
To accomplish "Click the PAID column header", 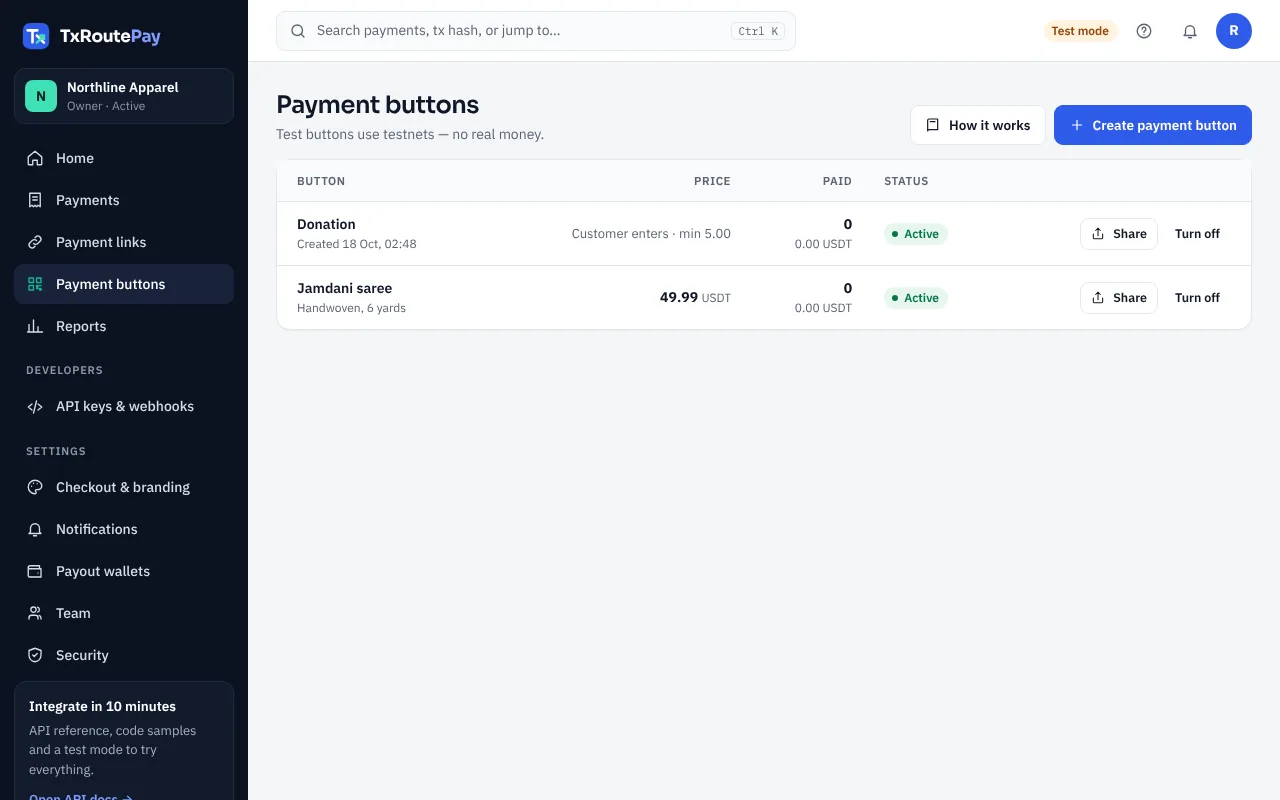I will click(837, 181).
